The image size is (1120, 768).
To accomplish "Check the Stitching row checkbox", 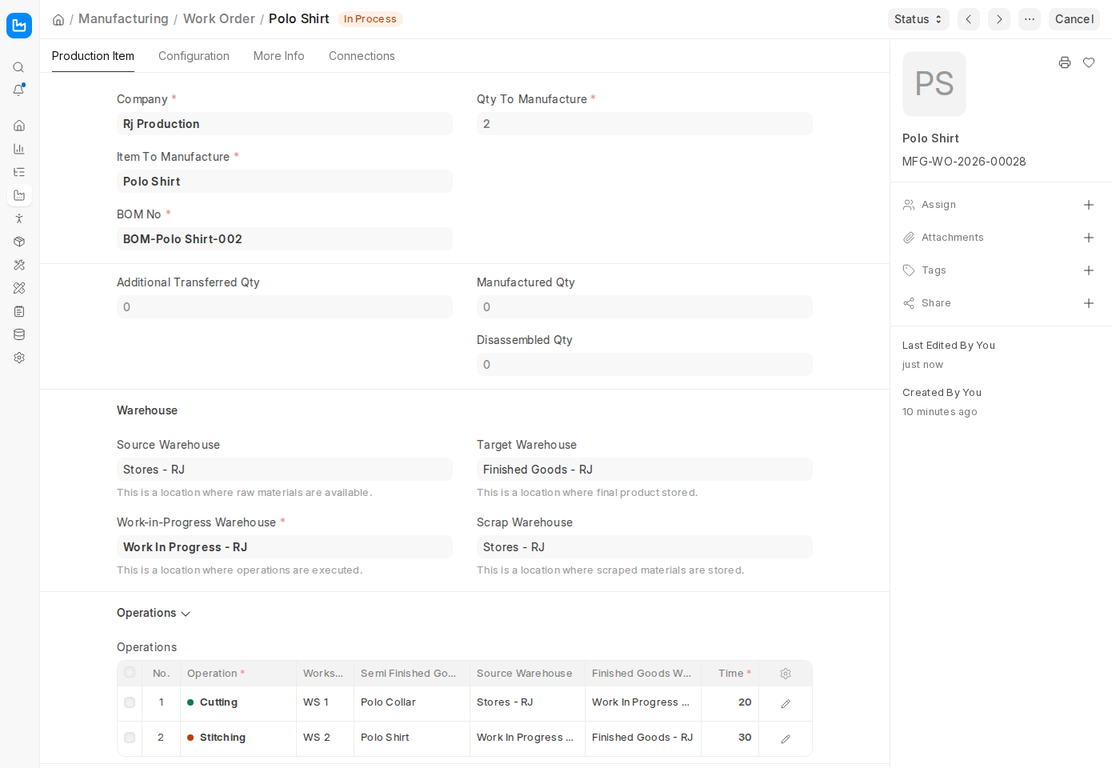I will pos(129,737).
